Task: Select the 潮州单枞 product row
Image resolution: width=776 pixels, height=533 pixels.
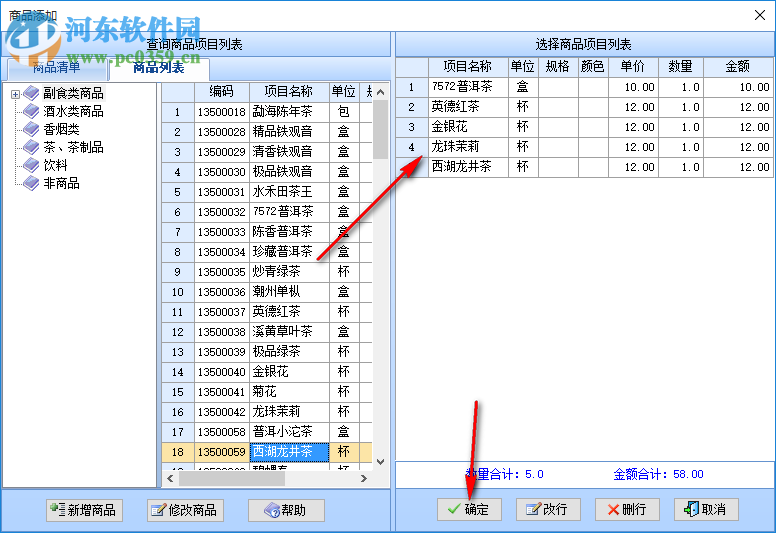Action: click(x=267, y=292)
